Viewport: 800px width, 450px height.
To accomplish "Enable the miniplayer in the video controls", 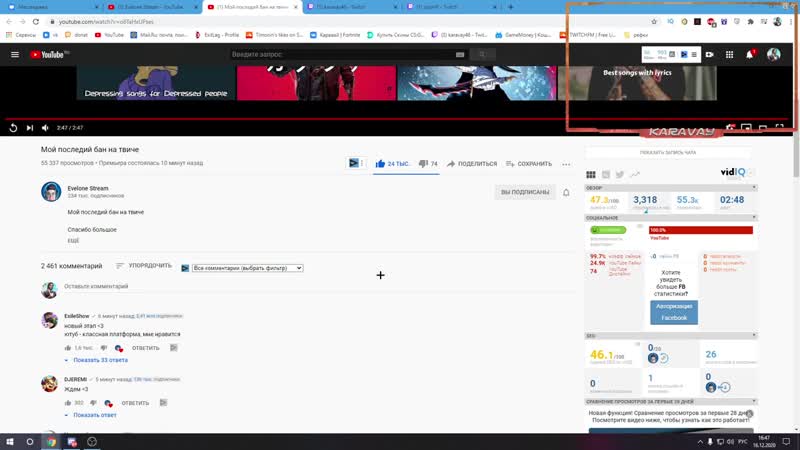I will tap(746, 128).
